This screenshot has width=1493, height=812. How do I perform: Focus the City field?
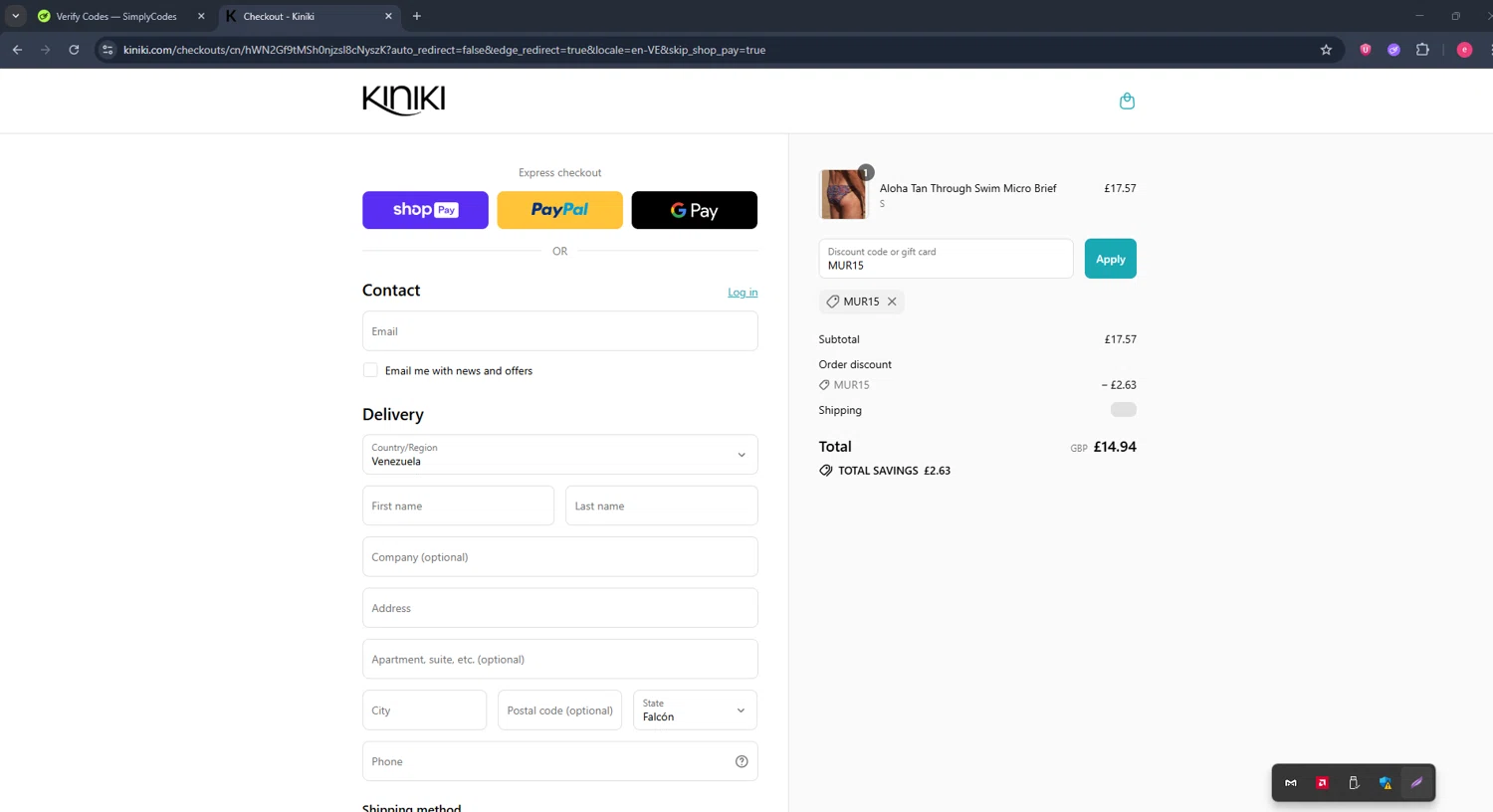[424, 710]
